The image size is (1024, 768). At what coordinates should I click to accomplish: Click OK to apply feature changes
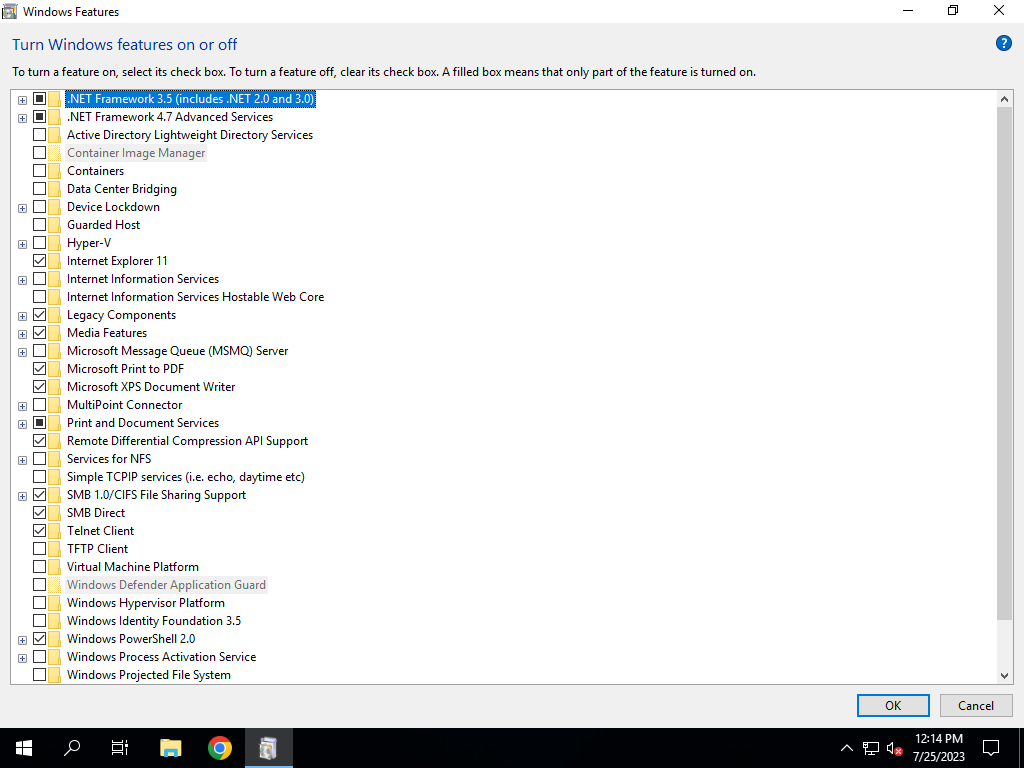(x=893, y=706)
